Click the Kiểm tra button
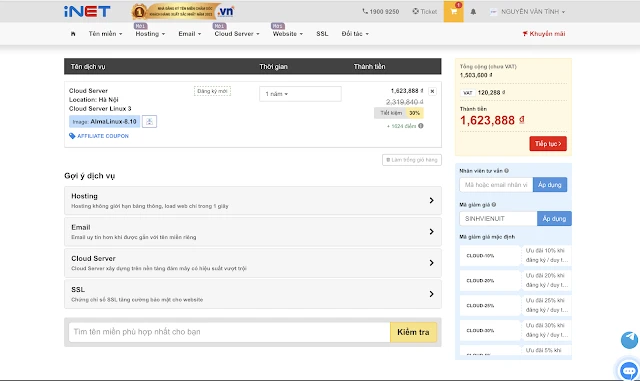Image resolution: width=640 pixels, height=381 pixels. coord(413,332)
